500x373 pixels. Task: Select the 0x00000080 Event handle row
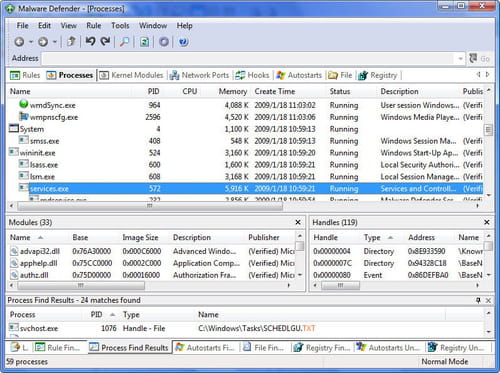pos(397,275)
